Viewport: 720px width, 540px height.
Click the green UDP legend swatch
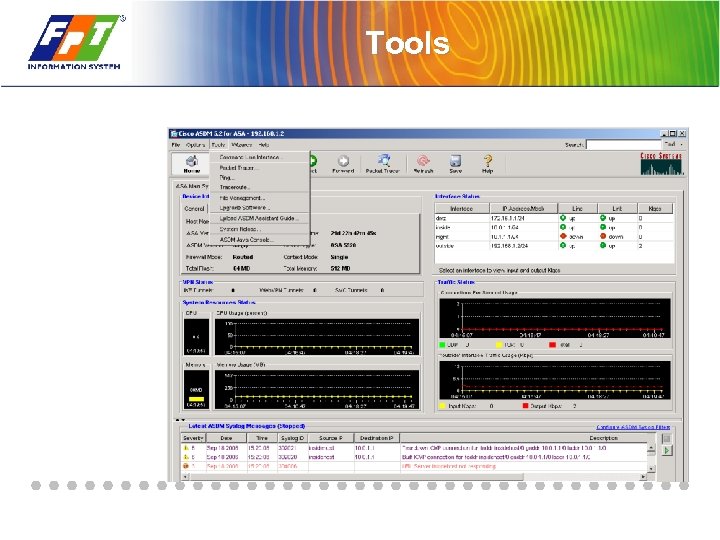tap(443, 344)
